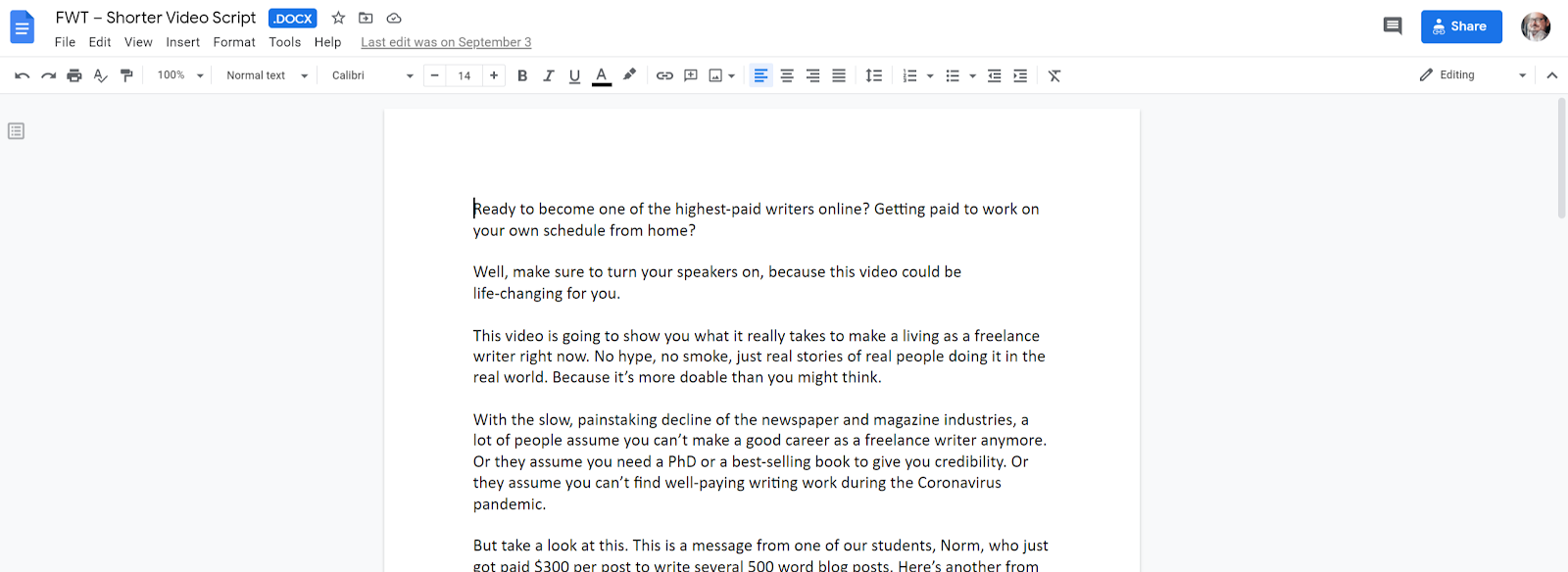
Task: Click the print icon
Action: [x=74, y=75]
